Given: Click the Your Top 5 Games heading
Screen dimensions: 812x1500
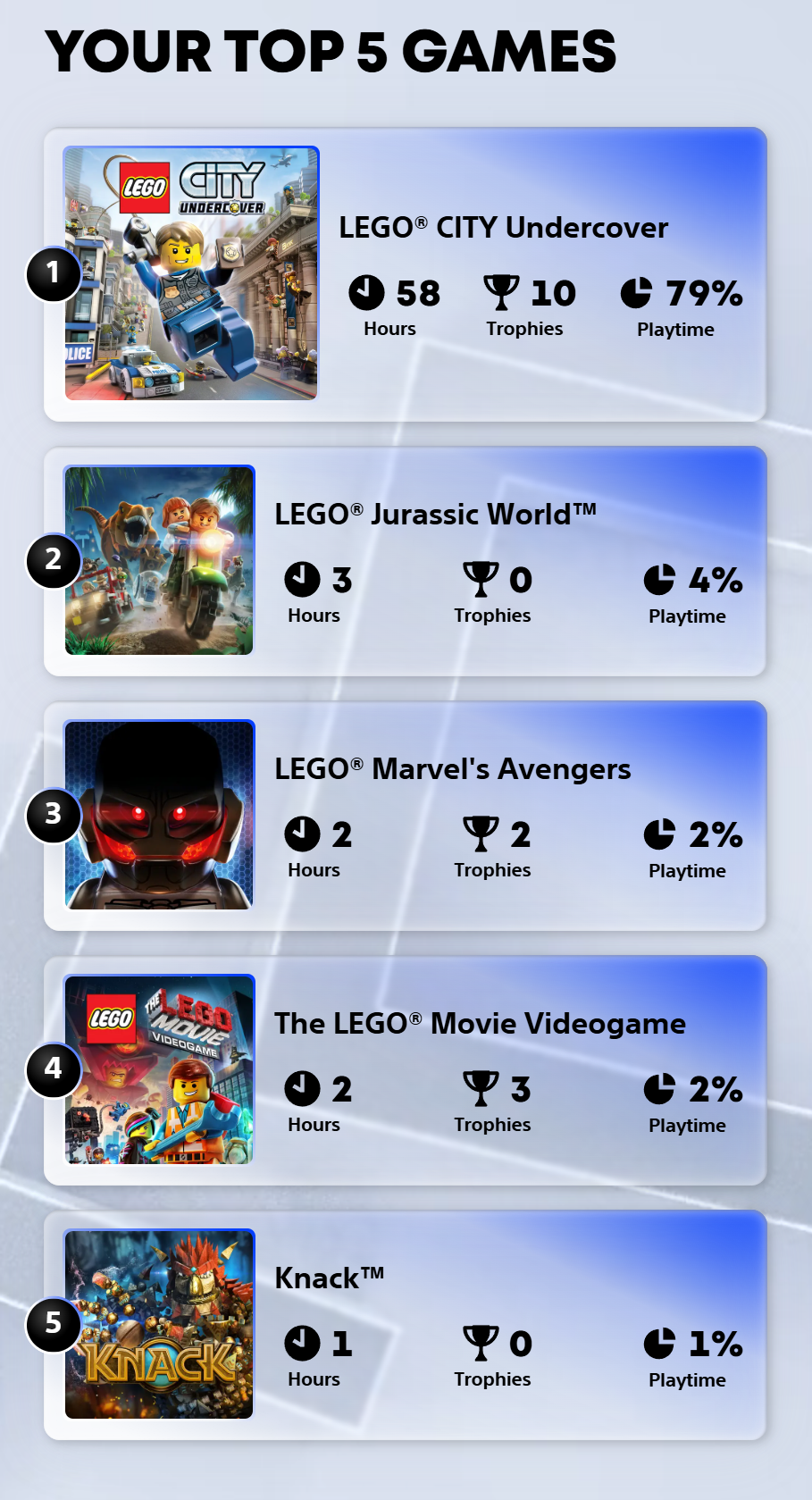Looking at the screenshot, I should click(x=331, y=51).
